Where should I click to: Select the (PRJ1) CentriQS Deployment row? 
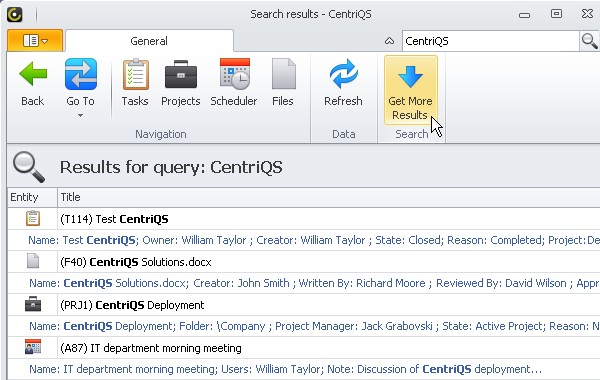pos(304,305)
